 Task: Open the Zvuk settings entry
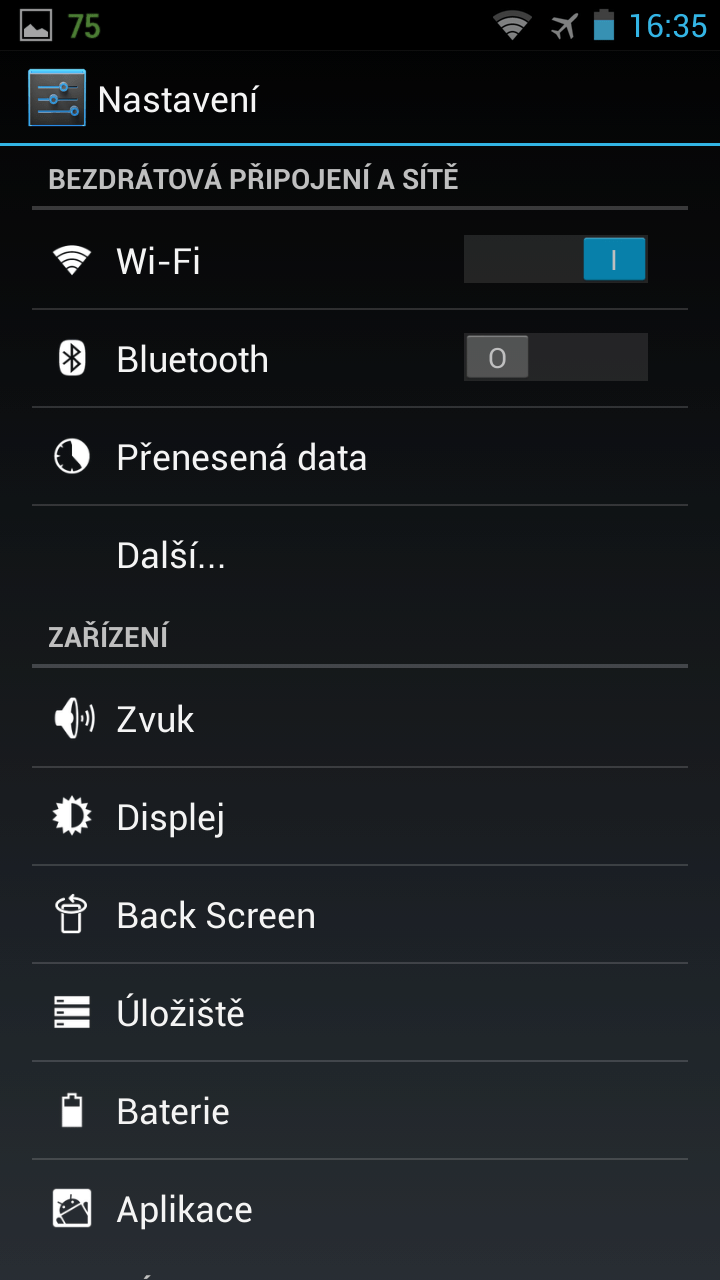point(360,719)
